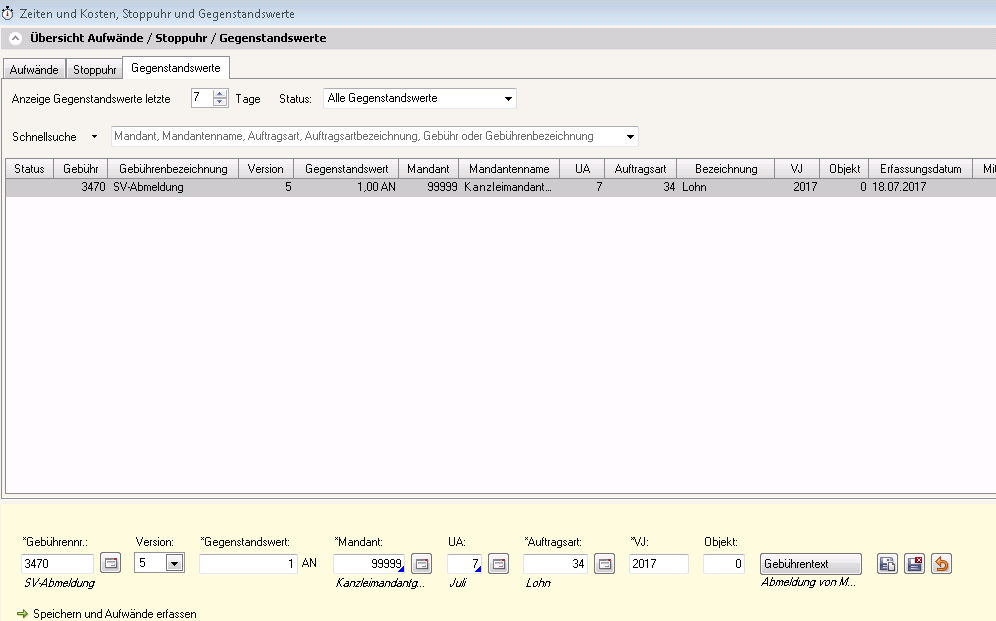Select the SV-Abmeldung cell in the table
996x621 pixels.
pyautogui.click(x=173, y=187)
